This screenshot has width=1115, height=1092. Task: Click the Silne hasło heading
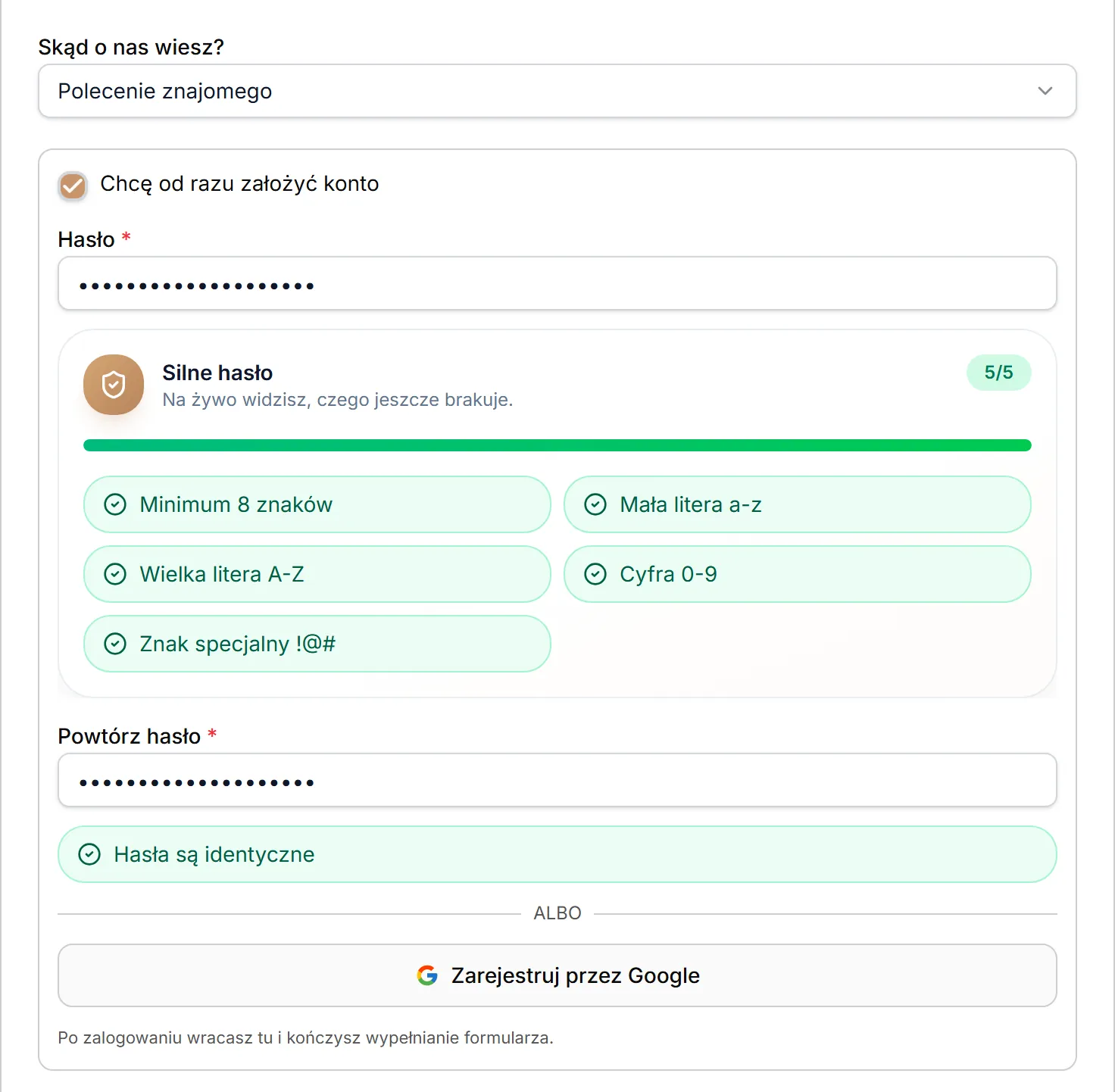click(x=217, y=373)
